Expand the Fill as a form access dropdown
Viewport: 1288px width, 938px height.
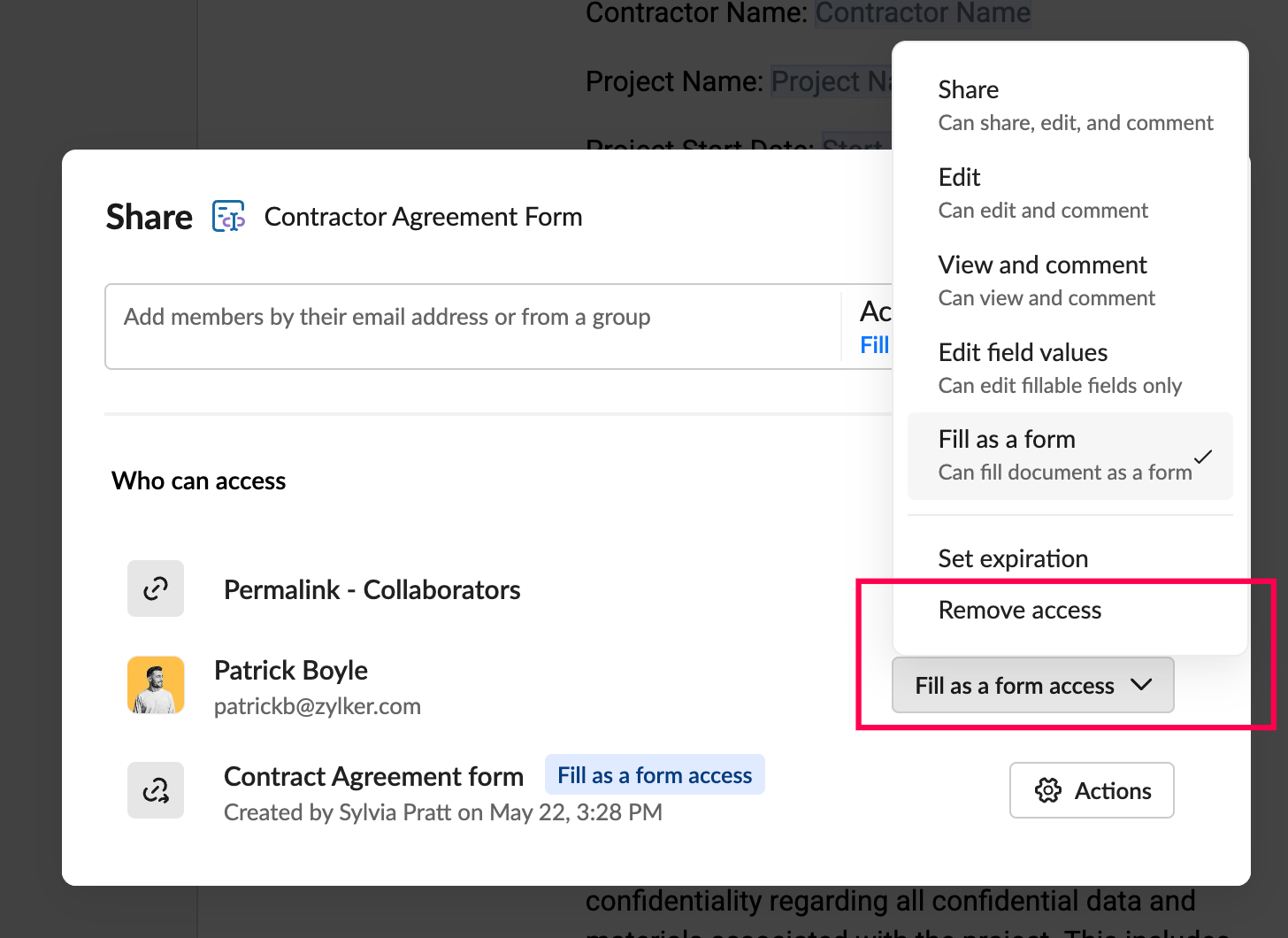pos(1015,686)
